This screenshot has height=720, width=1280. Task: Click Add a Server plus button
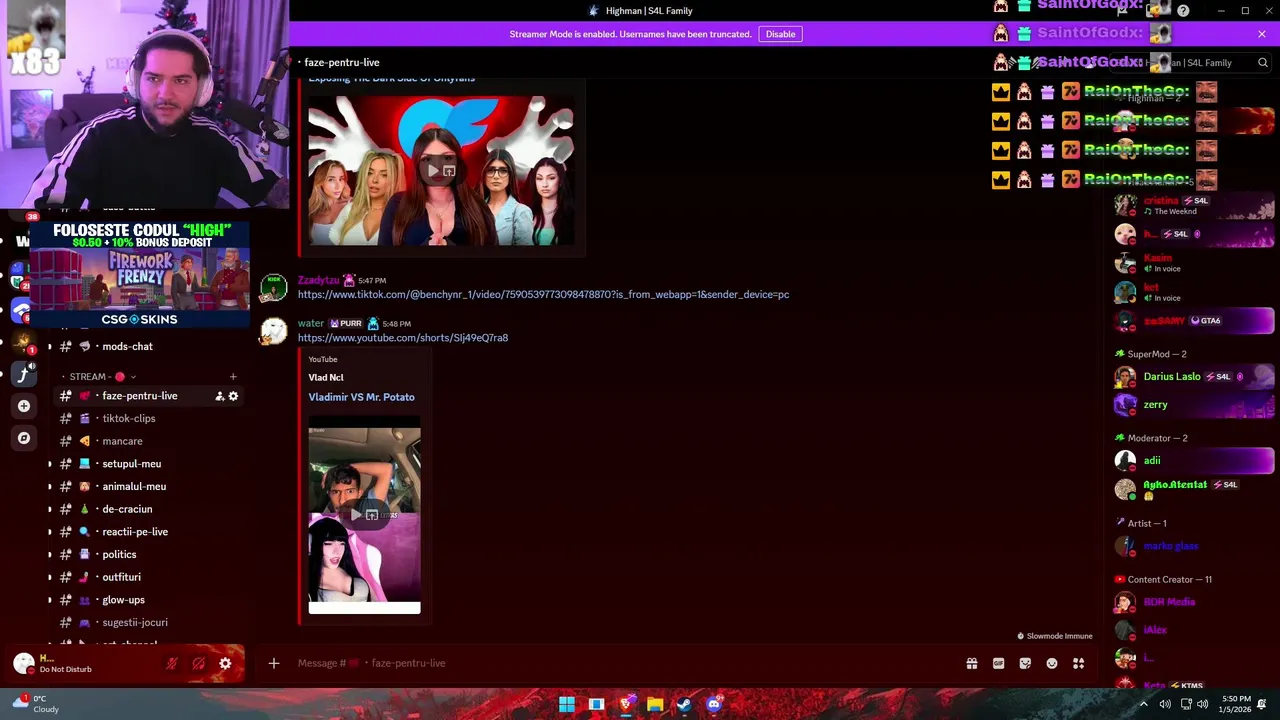[24, 406]
